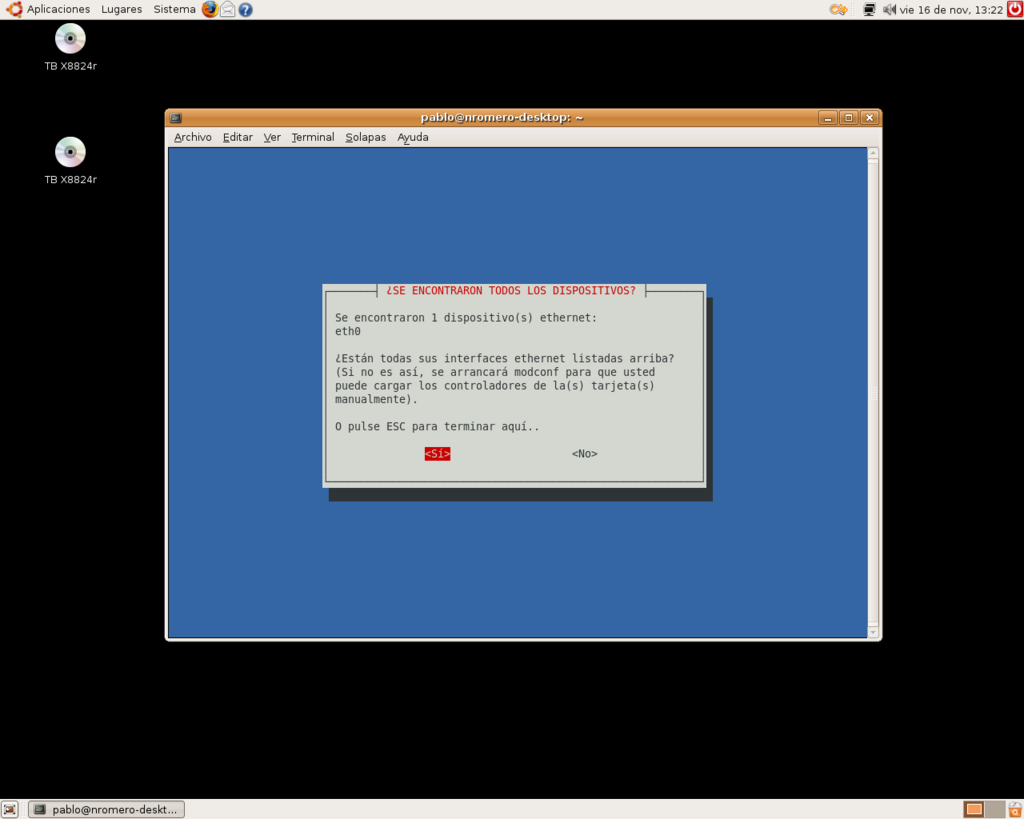
Task: Click the window title pablo@nromero-desktop: ~
Action: pyautogui.click(x=502, y=118)
